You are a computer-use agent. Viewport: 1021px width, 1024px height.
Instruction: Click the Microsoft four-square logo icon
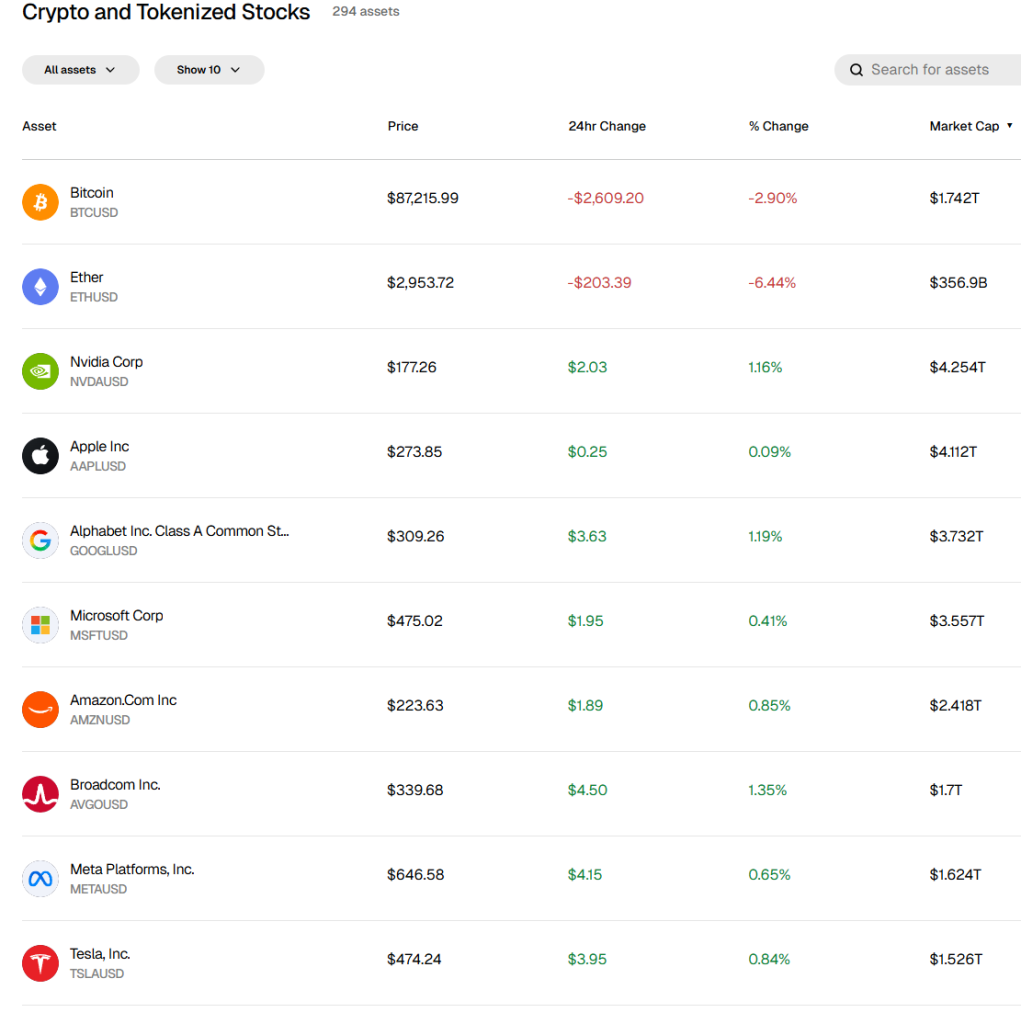pos(40,625)
